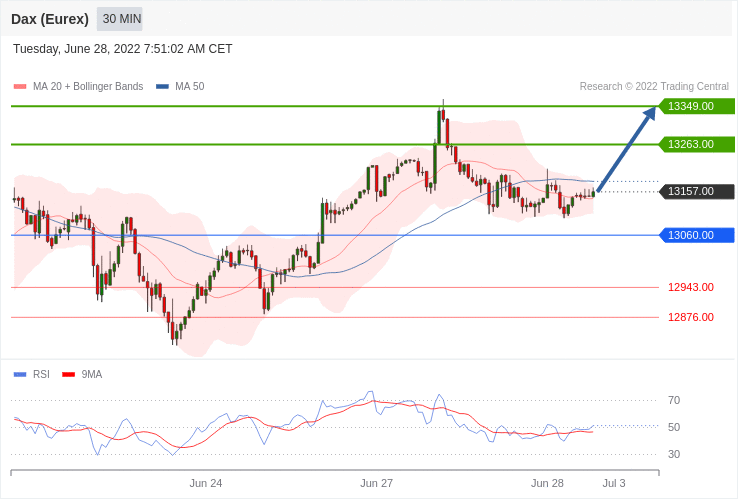Toggle the MA 50 legend label
This screenshot has width=738, height=500.
(x=189, y=87)
